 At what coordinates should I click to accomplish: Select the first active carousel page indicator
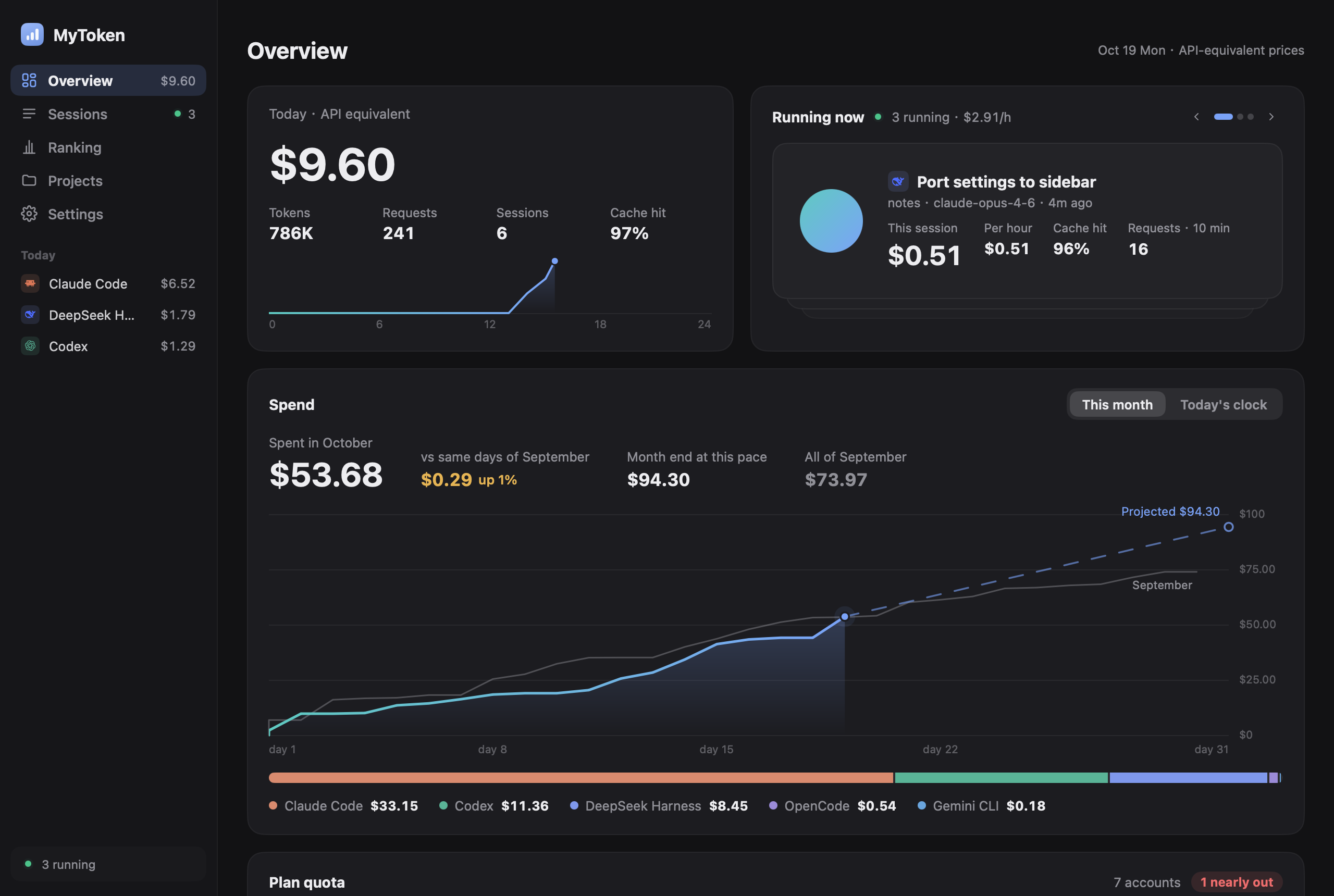[x=1223, y=117]
